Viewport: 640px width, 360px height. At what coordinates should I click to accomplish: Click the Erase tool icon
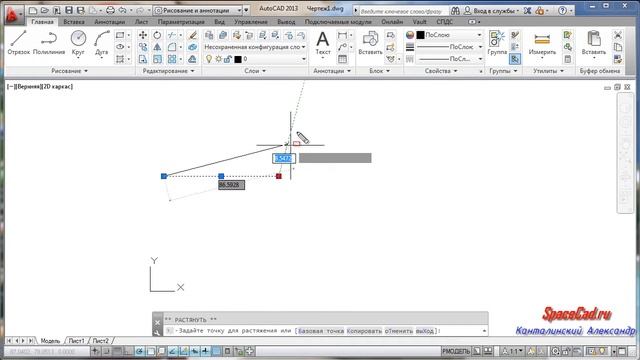click(x=193, y=35)
